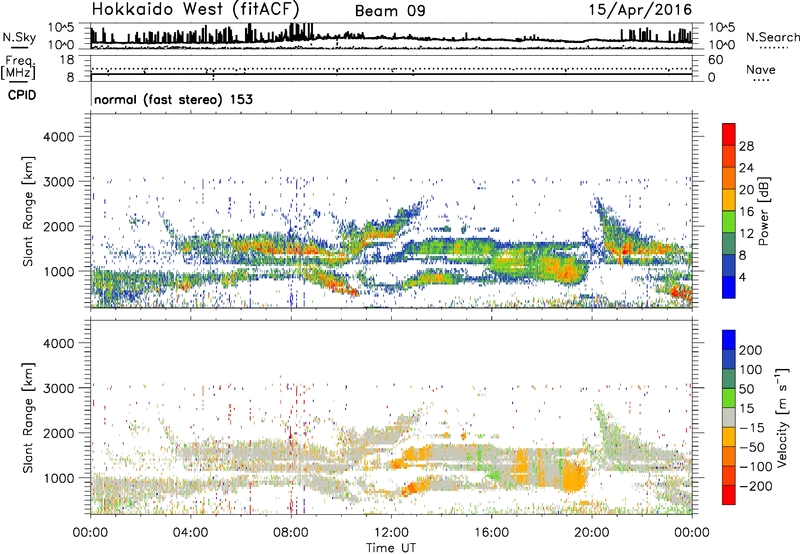Click 'normal (fast stereo) 153' text
The width and height of the screenshot is (800, 554).
(173, 99)
